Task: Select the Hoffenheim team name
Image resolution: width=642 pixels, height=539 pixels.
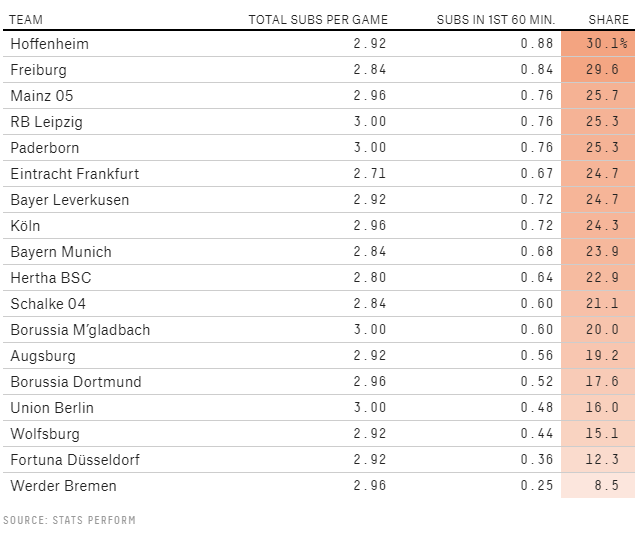Action: click(50, 44)
